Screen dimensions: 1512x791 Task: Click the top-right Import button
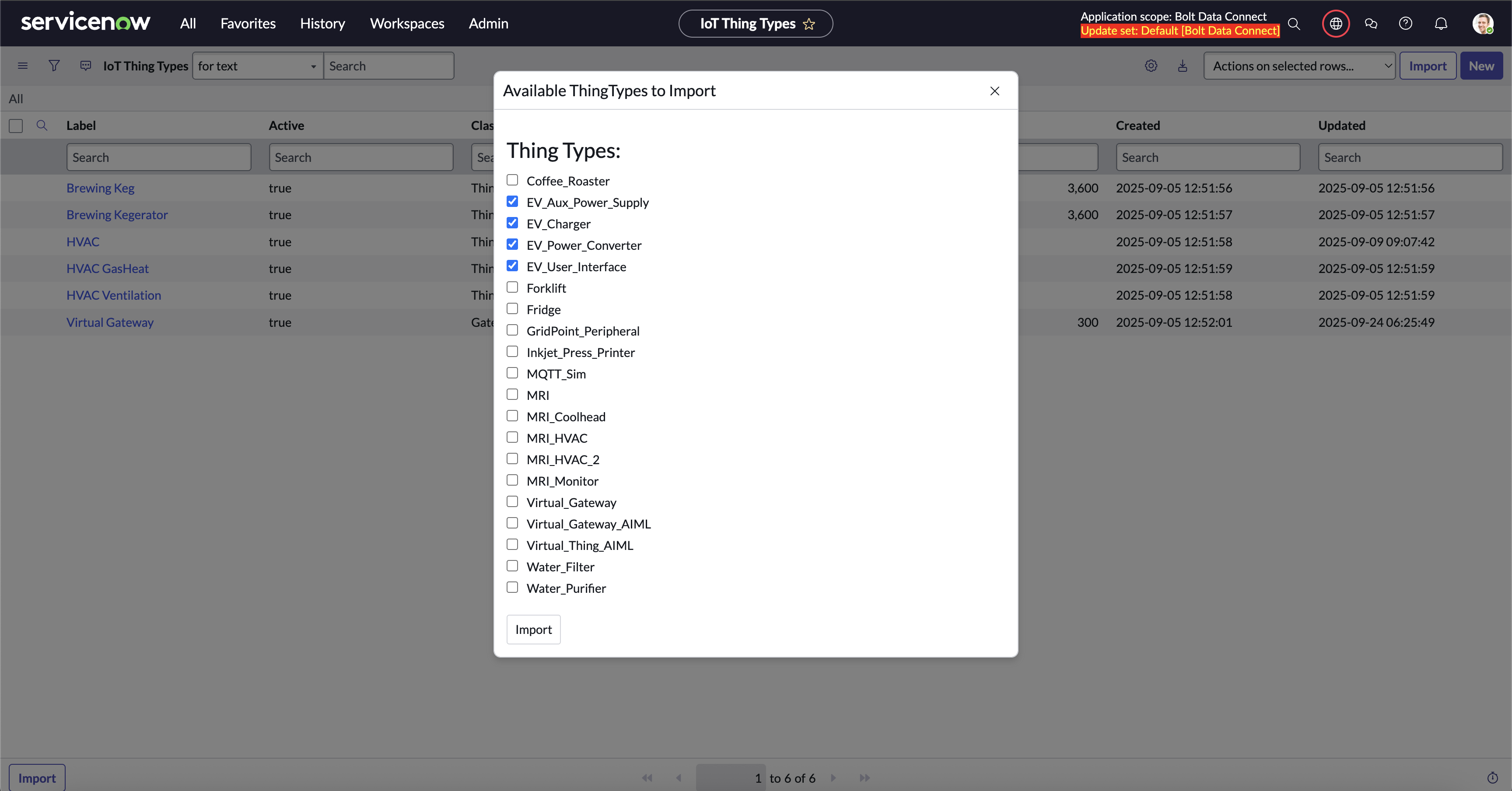pyautogui.click(x=1428, y=66)
